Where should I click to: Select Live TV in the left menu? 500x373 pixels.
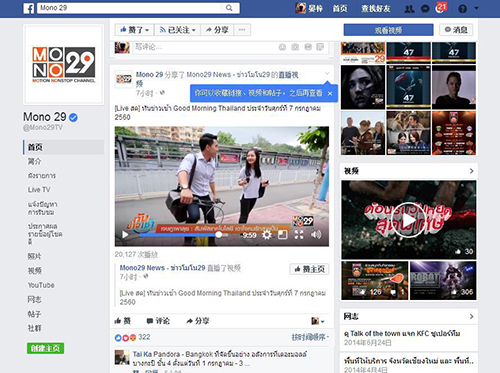click(x=39, y=190)
